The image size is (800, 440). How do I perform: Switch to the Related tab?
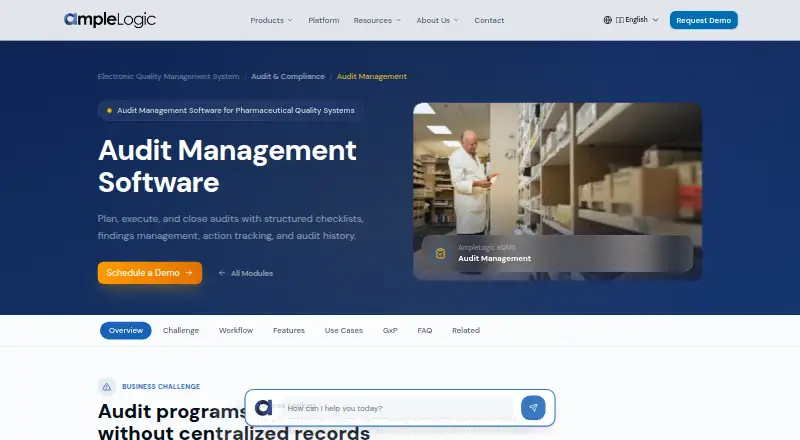click(x=466, y=330)
